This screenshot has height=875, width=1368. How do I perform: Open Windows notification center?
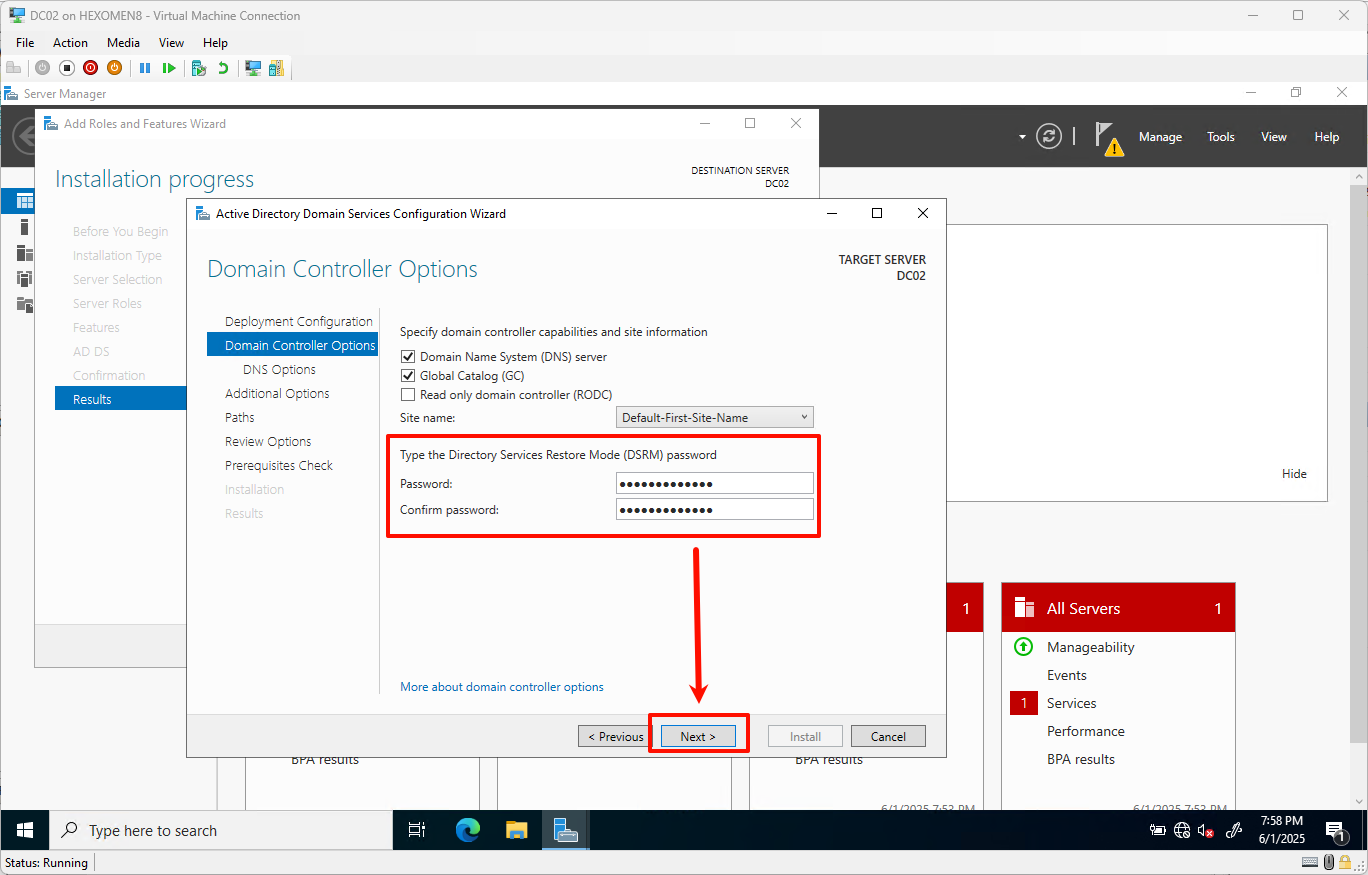click(x=1336, y=830)
